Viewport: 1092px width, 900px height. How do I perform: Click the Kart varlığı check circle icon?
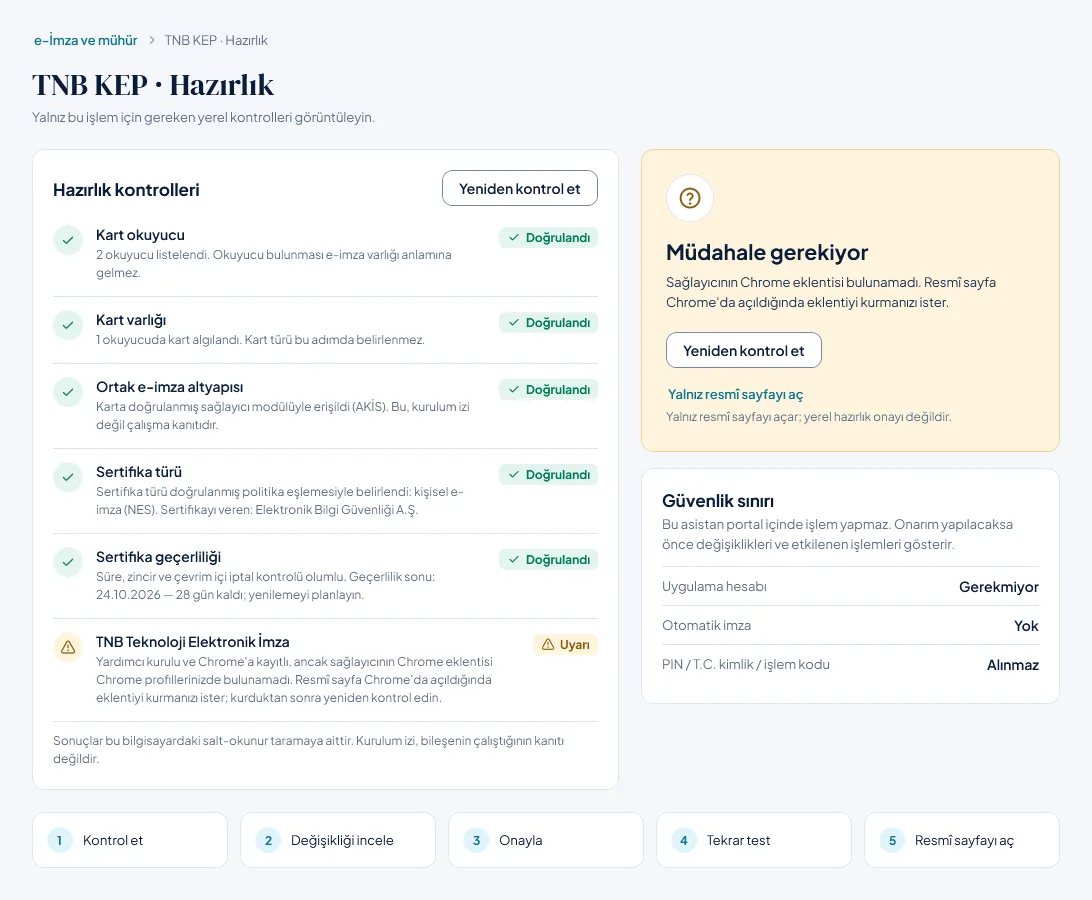pyautogui.click(x=68, y=325)
